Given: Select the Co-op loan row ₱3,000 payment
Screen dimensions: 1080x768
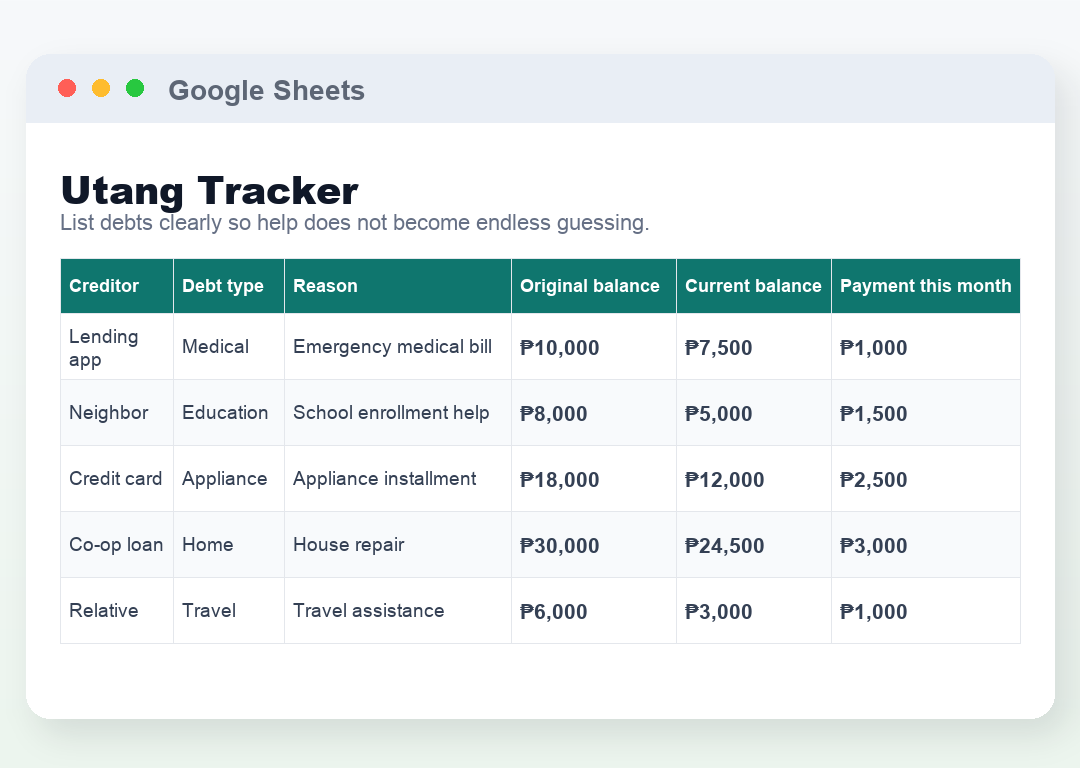Looking at the screenshot, I should pyautogui.click(x=926, y=545).
